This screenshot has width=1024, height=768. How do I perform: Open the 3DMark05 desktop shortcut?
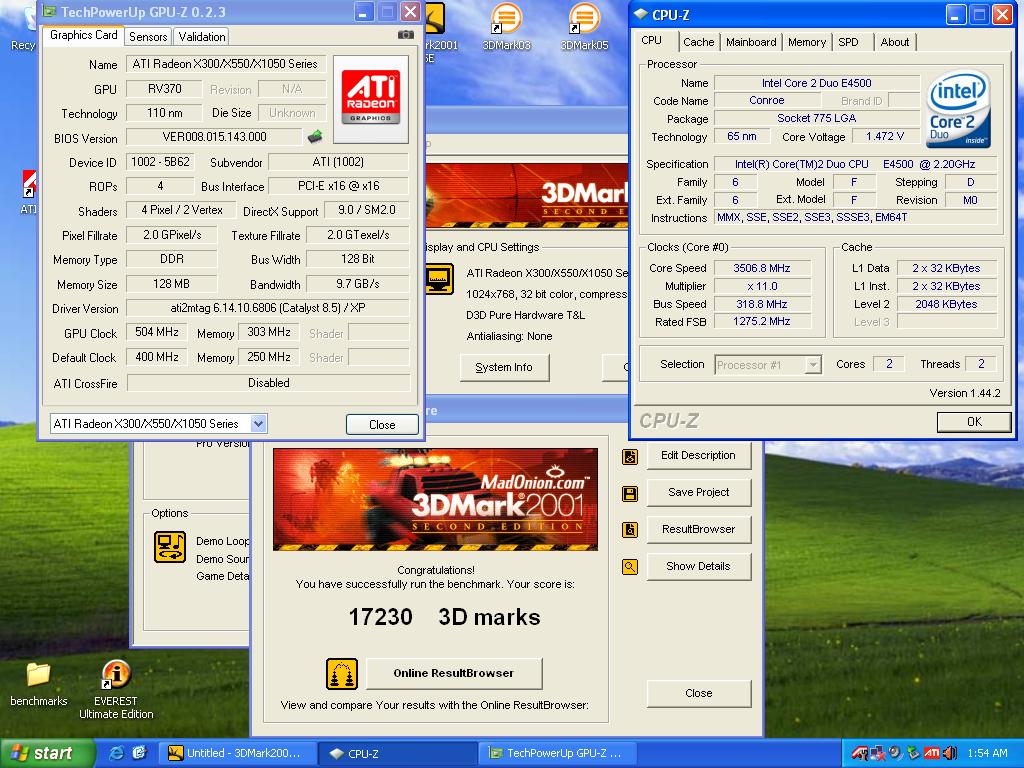click(584, 27)
